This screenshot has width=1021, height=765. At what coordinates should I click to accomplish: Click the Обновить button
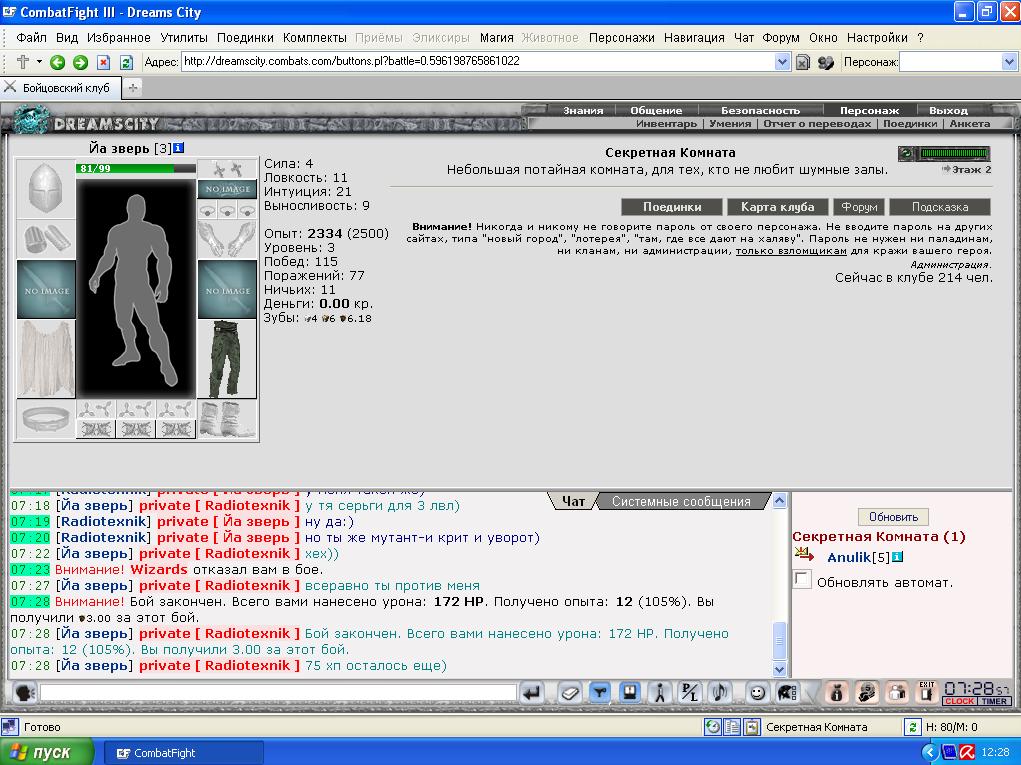(x=893, y=517)
